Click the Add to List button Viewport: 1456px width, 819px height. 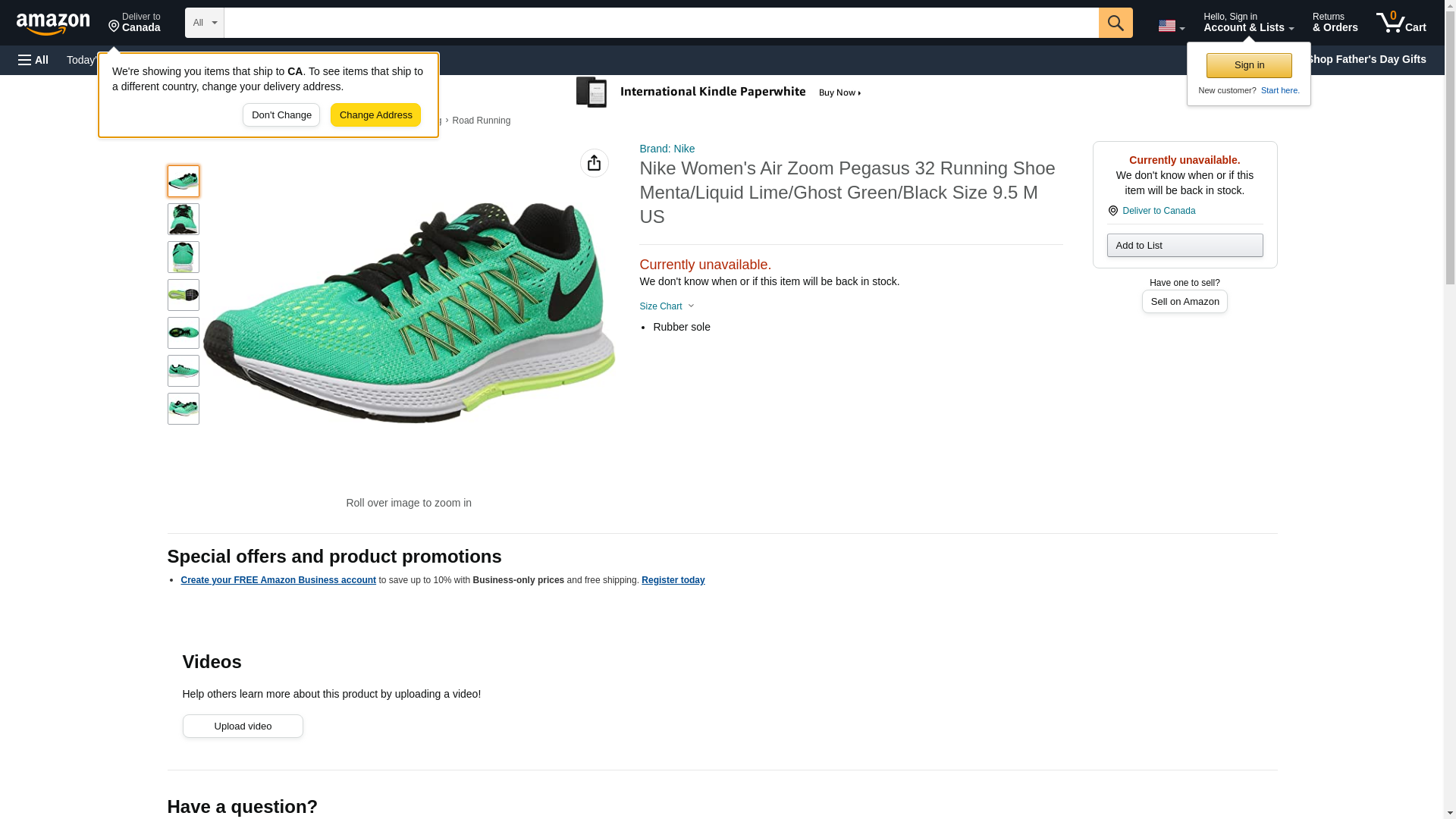1184,246
